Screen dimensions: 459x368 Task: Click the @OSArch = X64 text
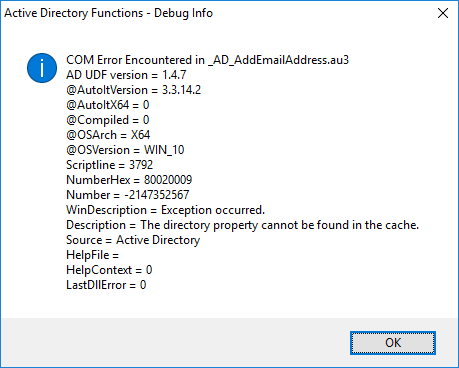(x=108, y=135)
